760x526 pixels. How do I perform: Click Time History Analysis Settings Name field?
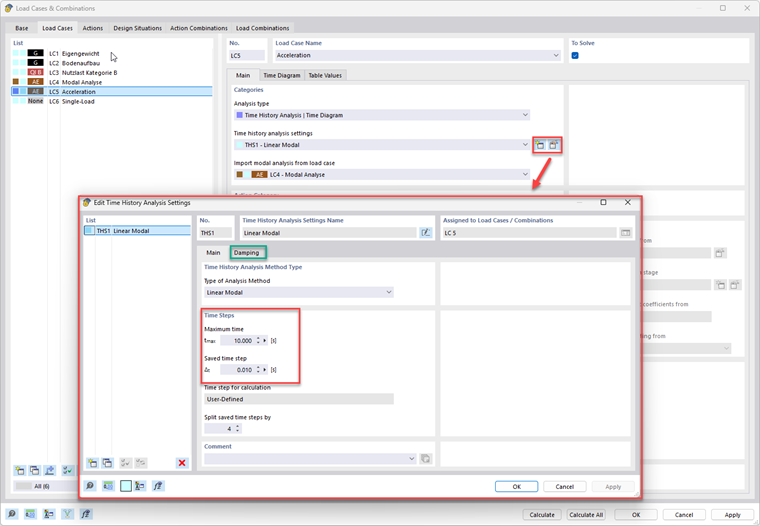tap(329, 233)
